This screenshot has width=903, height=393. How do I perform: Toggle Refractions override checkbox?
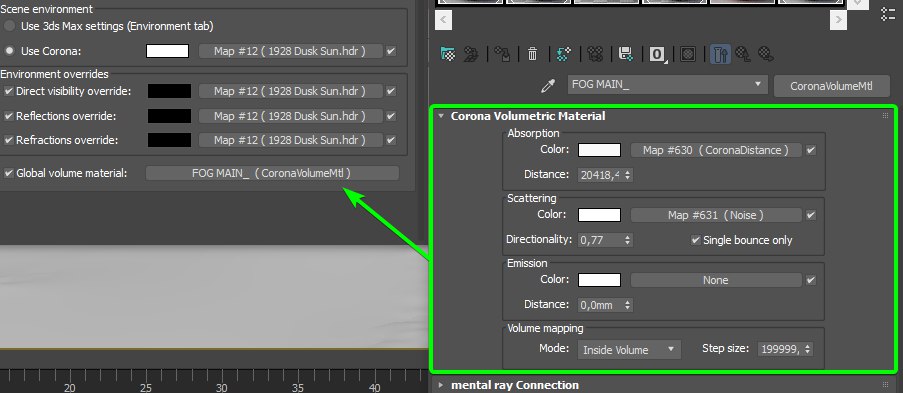click(9, 140)
